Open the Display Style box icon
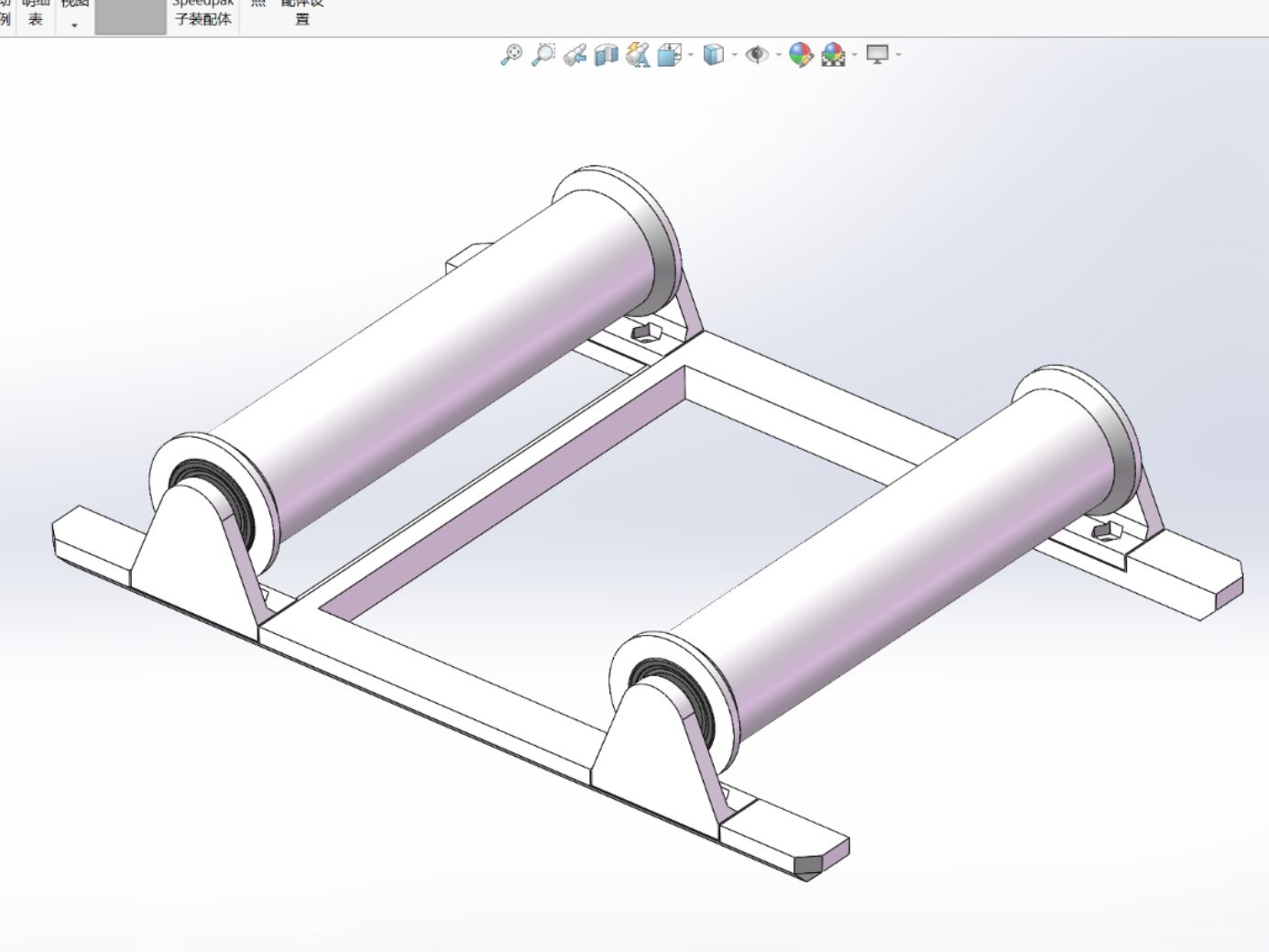 [x=714, y=55]
